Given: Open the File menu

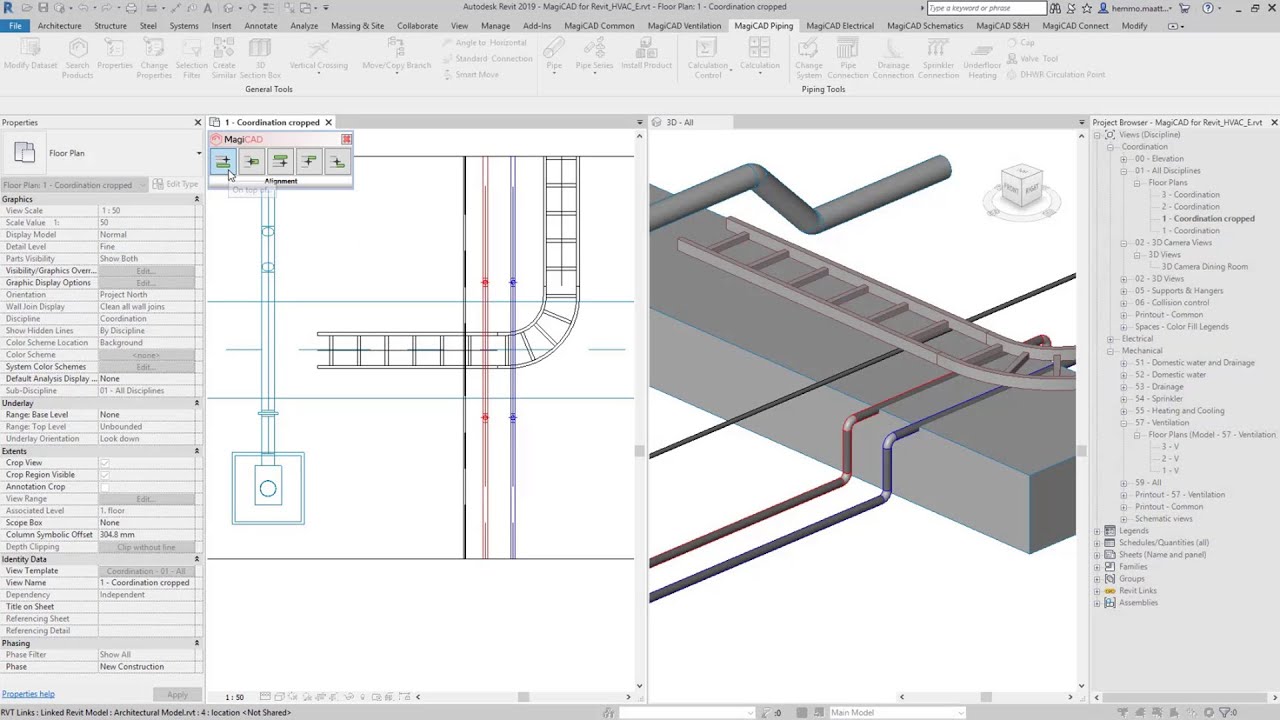Looking at the screenshot, I should coord(15,26).
